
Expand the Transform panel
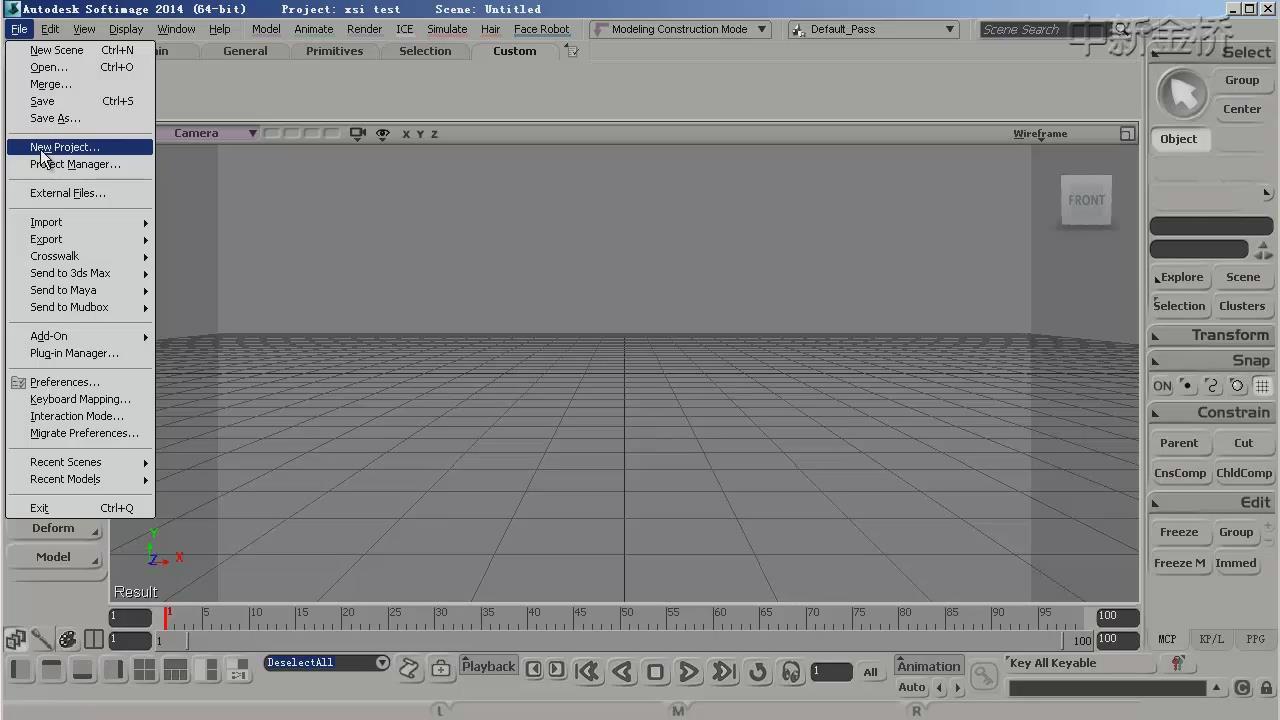(x=1212, y=335)
